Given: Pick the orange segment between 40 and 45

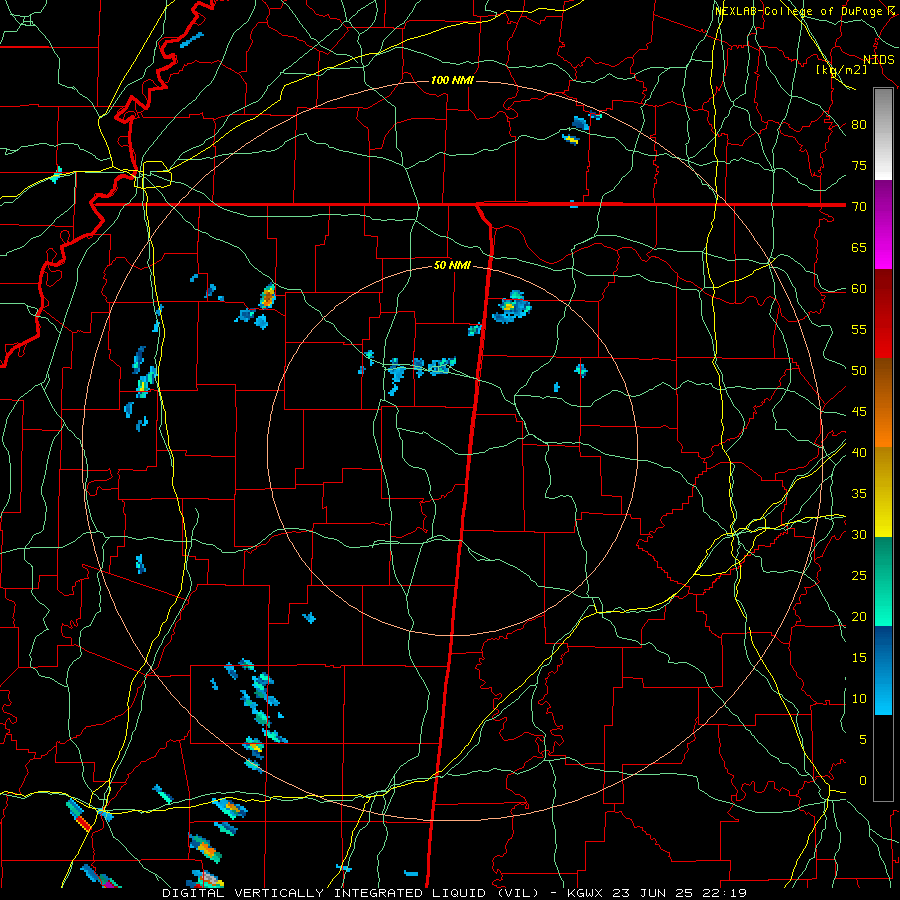Looking at the screenshot, I should click(883, 427).
